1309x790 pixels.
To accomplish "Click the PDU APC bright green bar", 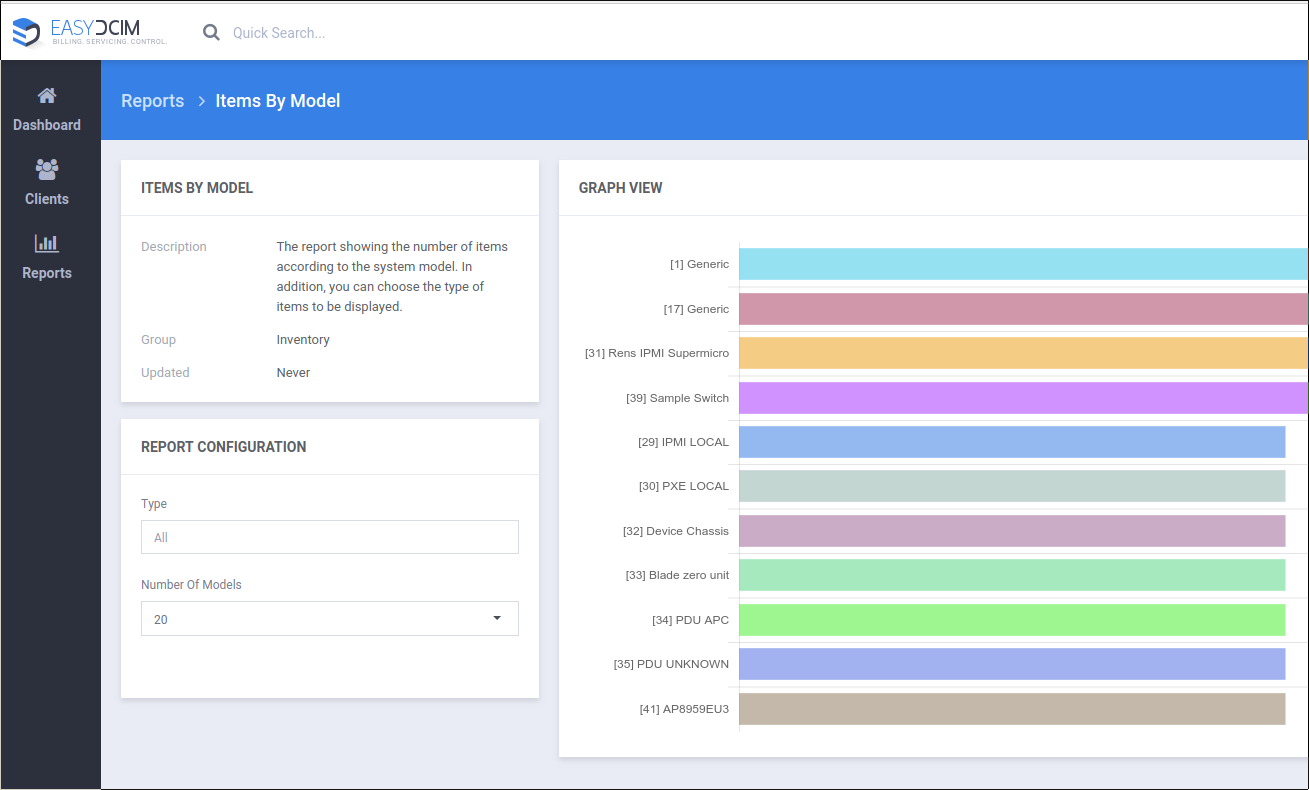I will click(x=1012, y=620).
